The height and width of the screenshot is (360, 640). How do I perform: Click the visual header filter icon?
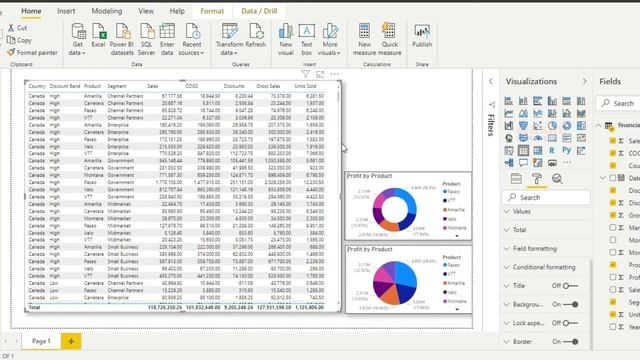pyautogui.click(x=305, y=74)
